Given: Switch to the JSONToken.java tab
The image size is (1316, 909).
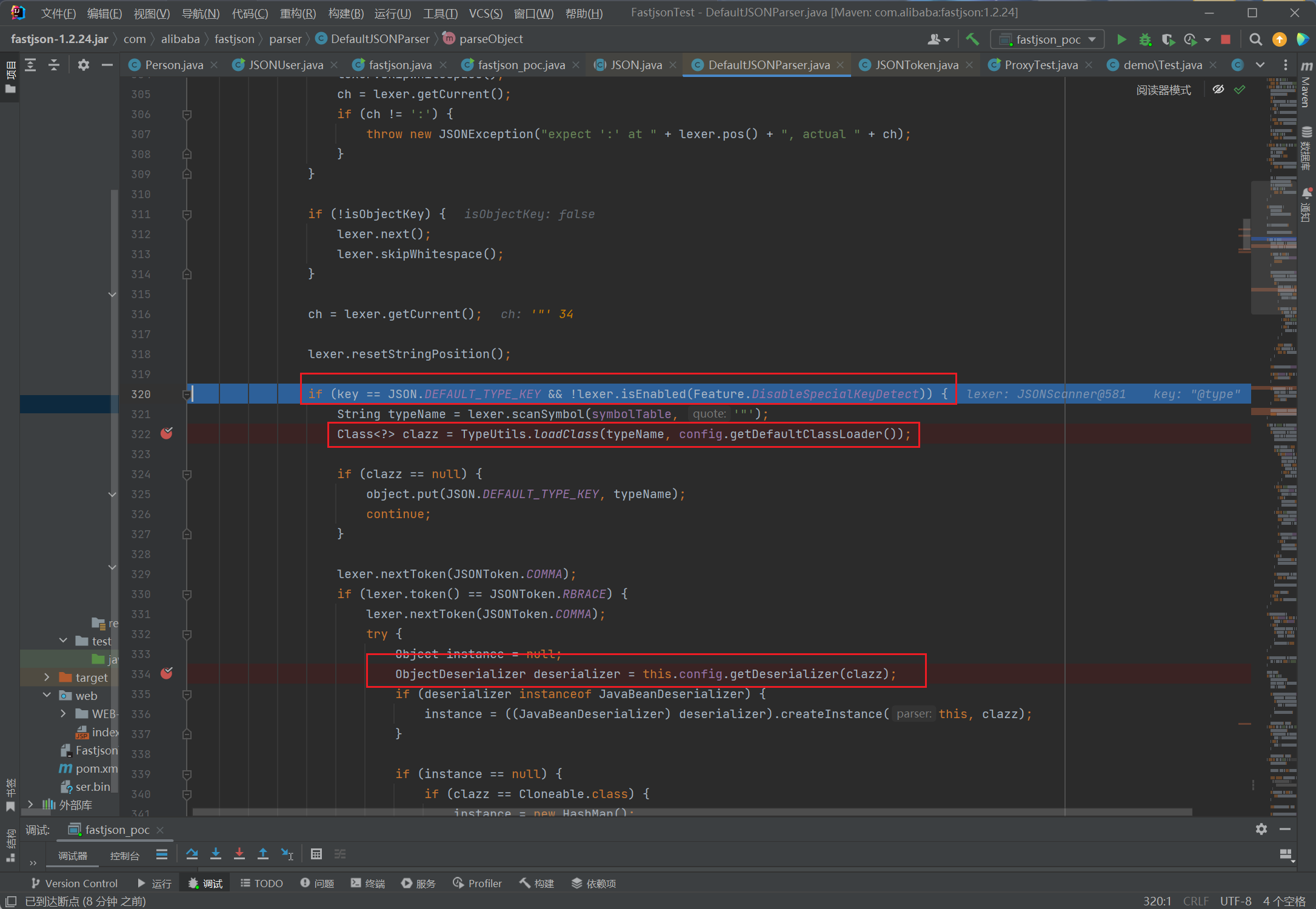Looking at the screenshot, I should pos(916,65).
